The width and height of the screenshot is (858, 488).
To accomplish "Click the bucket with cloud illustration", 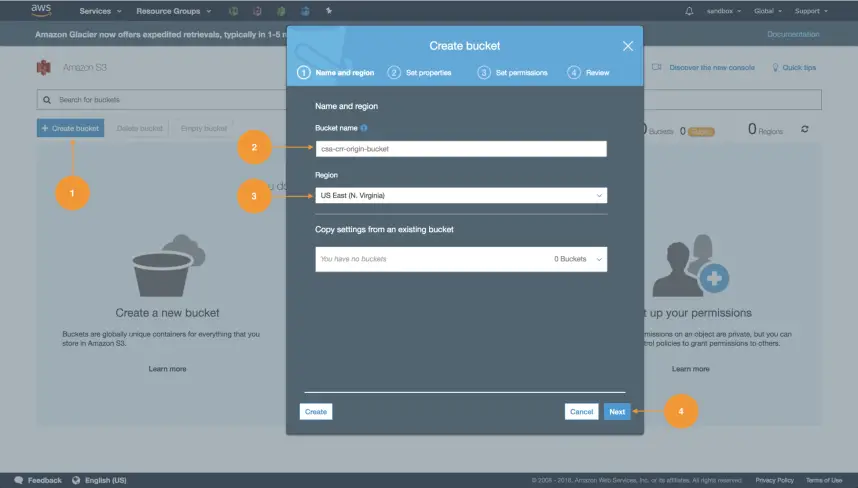I will 169,265.
